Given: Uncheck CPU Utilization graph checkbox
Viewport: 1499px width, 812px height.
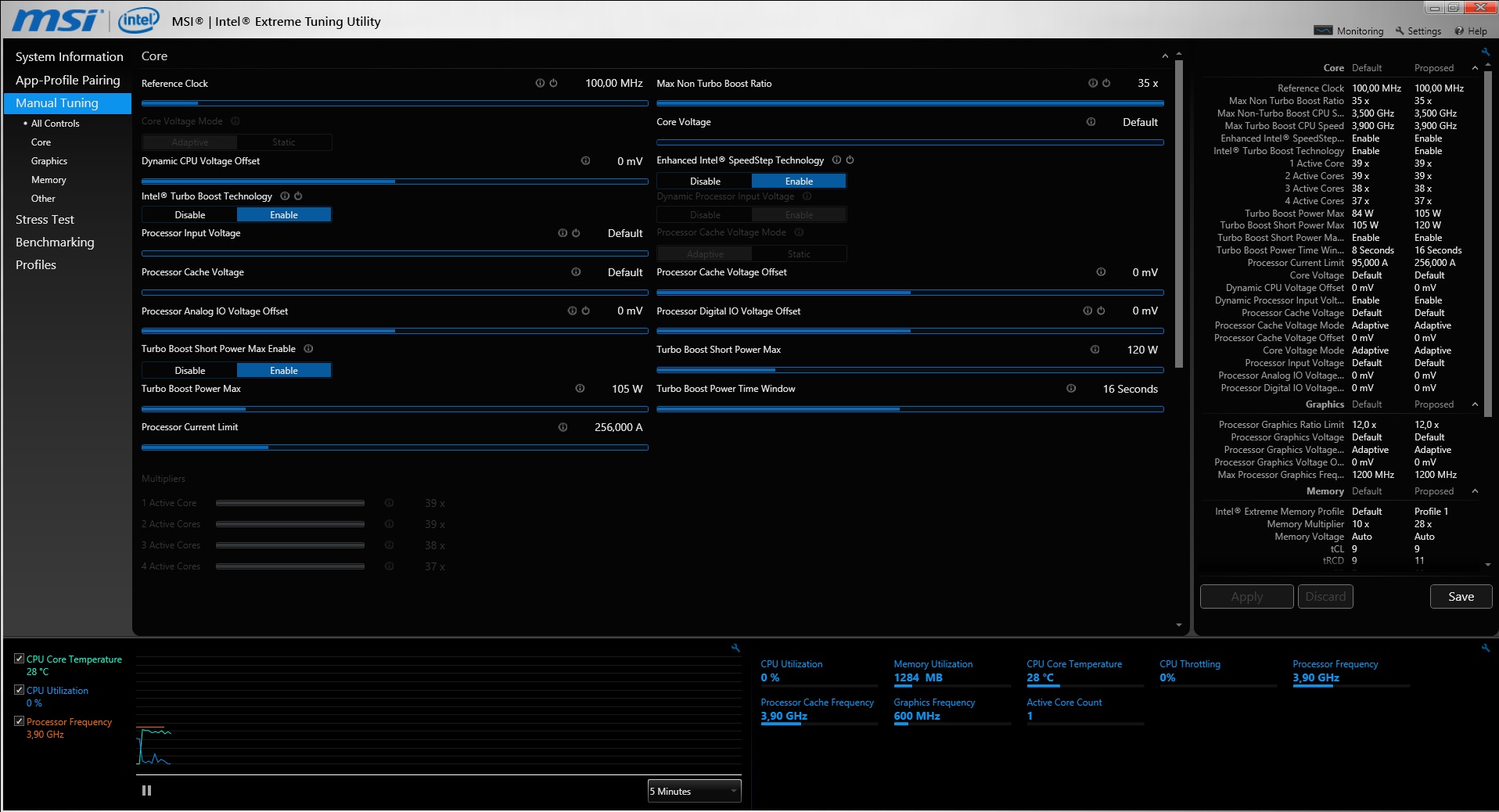Looking at the screenshot, I should [x=20, y=690].
